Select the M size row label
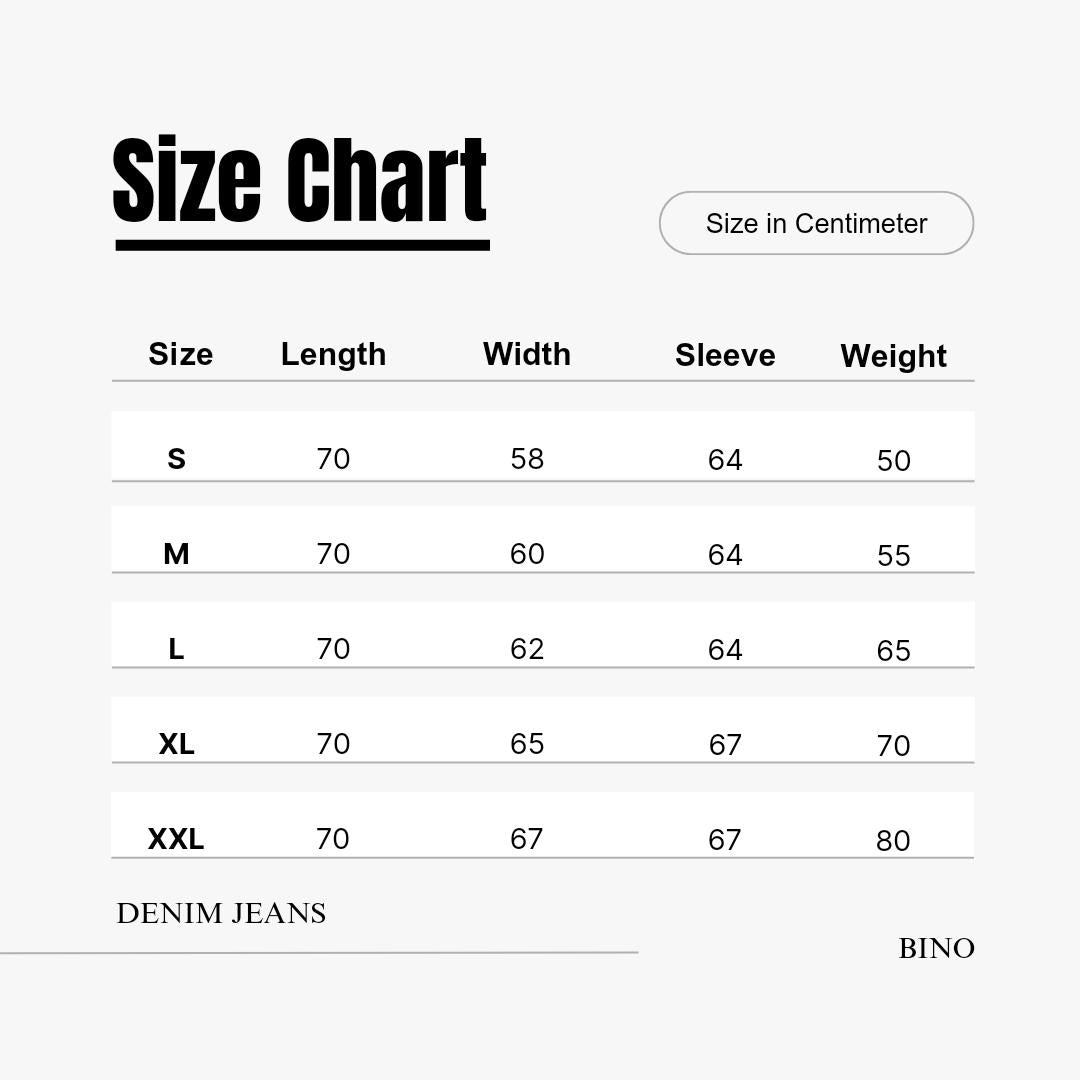The width and height of the screenshot is (1080, 1080). (176, 554)
